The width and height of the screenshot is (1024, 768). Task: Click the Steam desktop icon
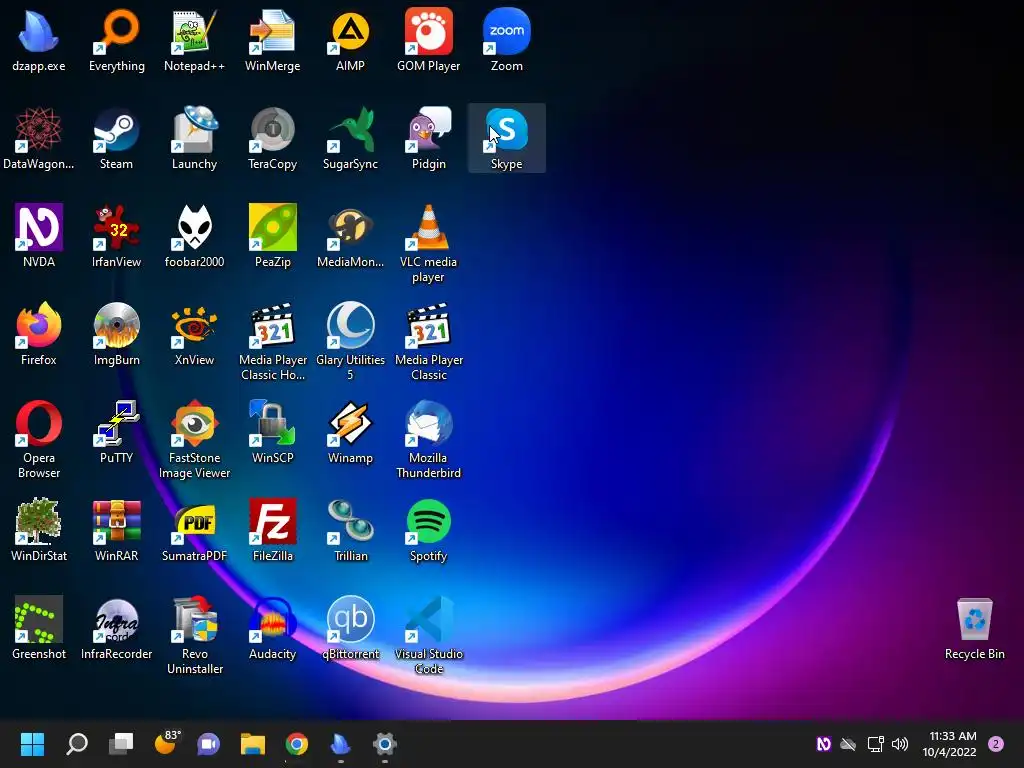(x=116, y=137)
